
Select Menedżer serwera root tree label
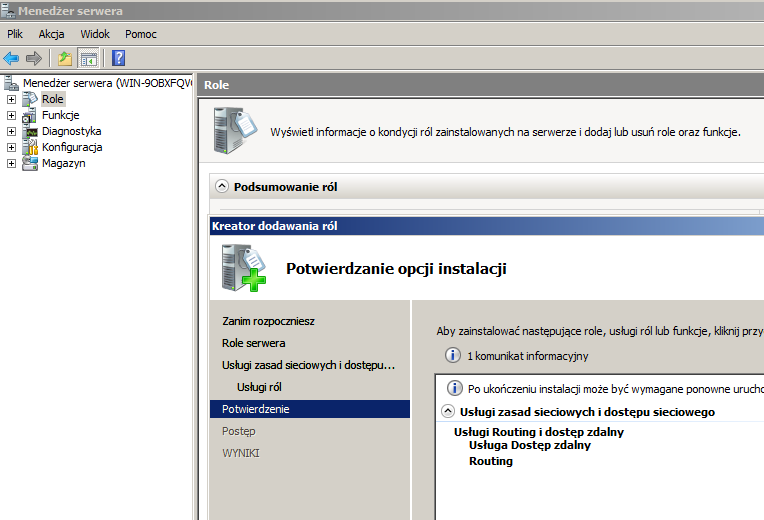[107, 83]
